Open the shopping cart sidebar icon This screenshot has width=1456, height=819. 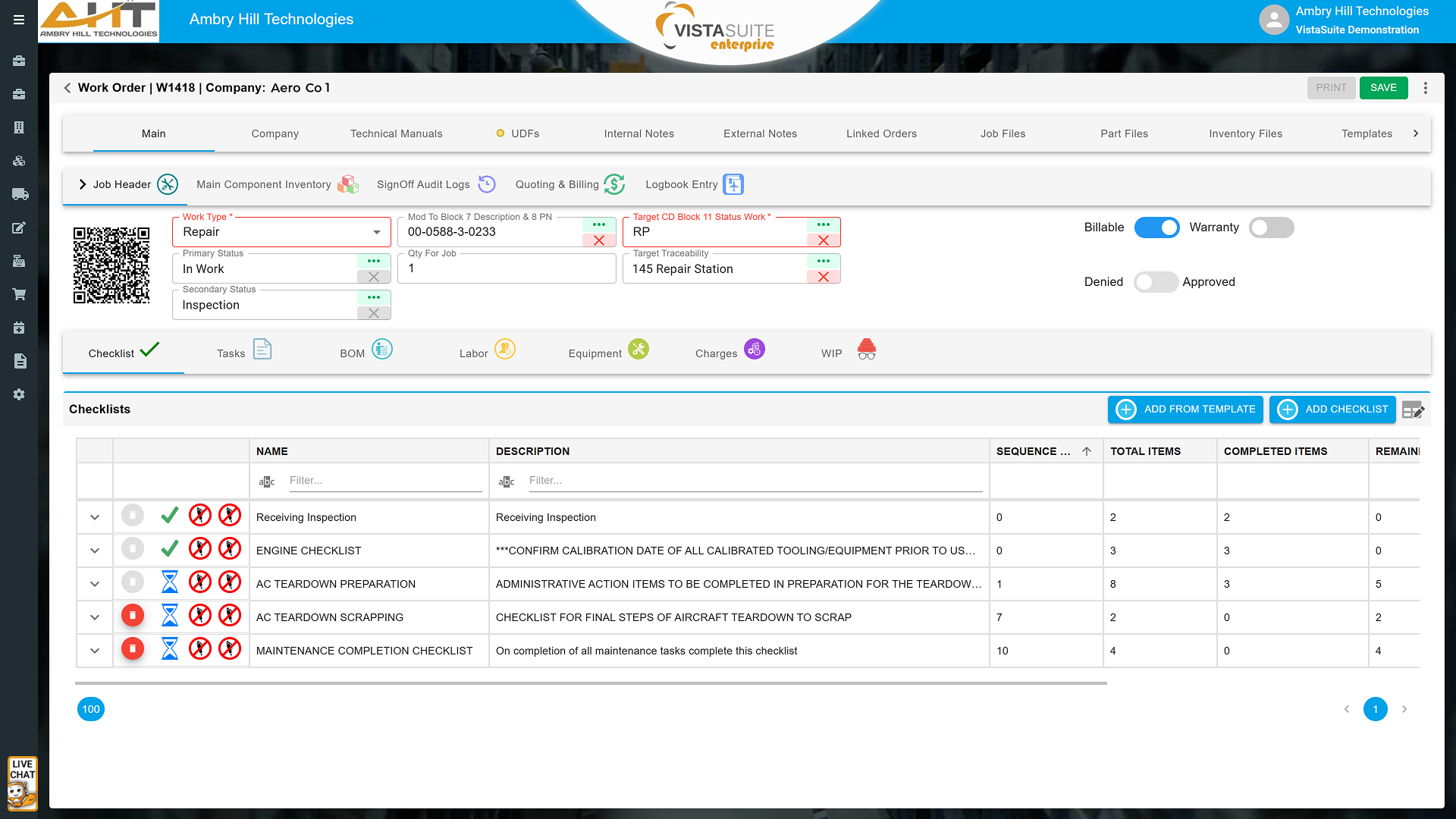20,294
